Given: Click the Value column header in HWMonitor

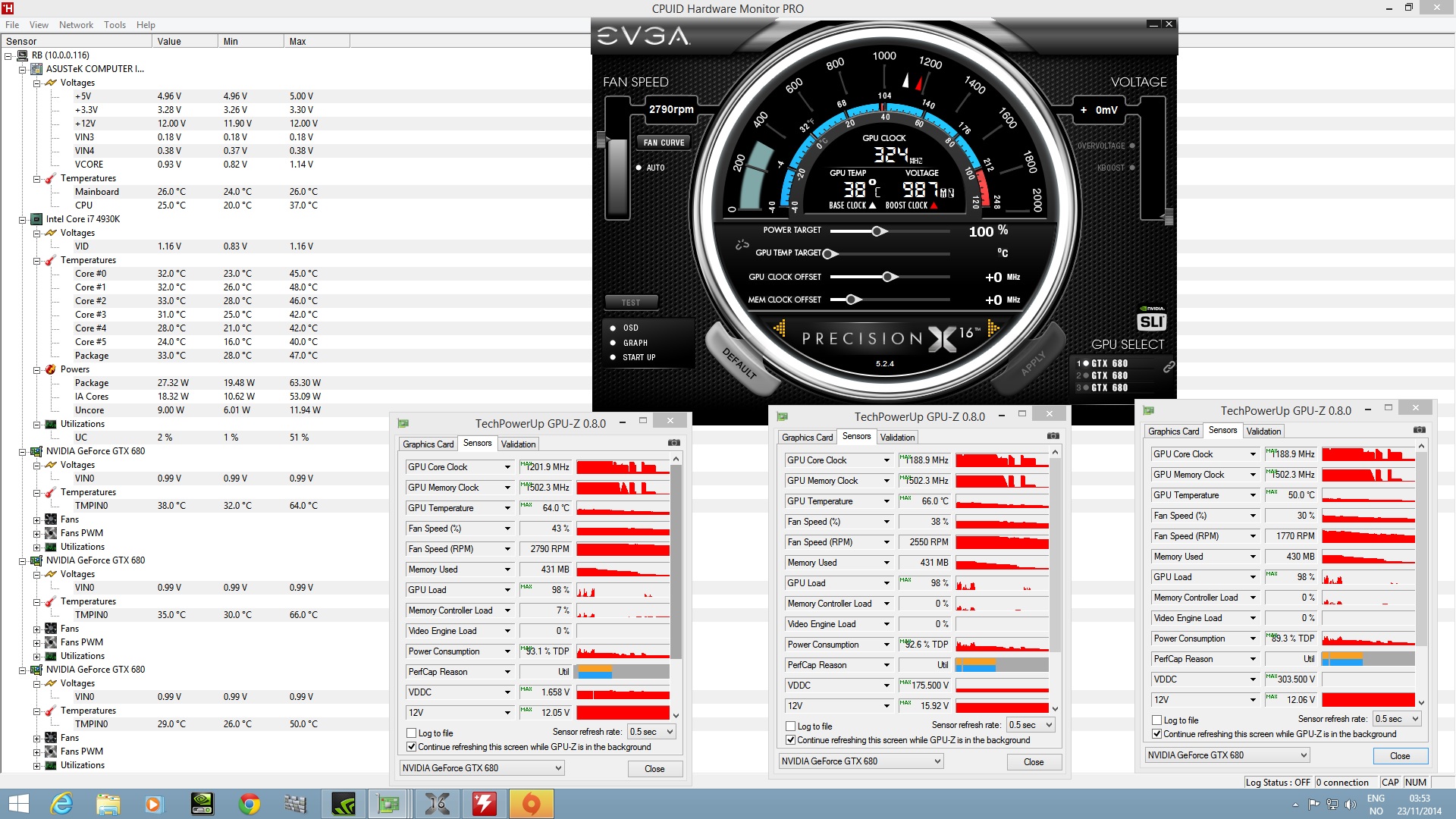Looking at the screenshot, I should 184,41.
